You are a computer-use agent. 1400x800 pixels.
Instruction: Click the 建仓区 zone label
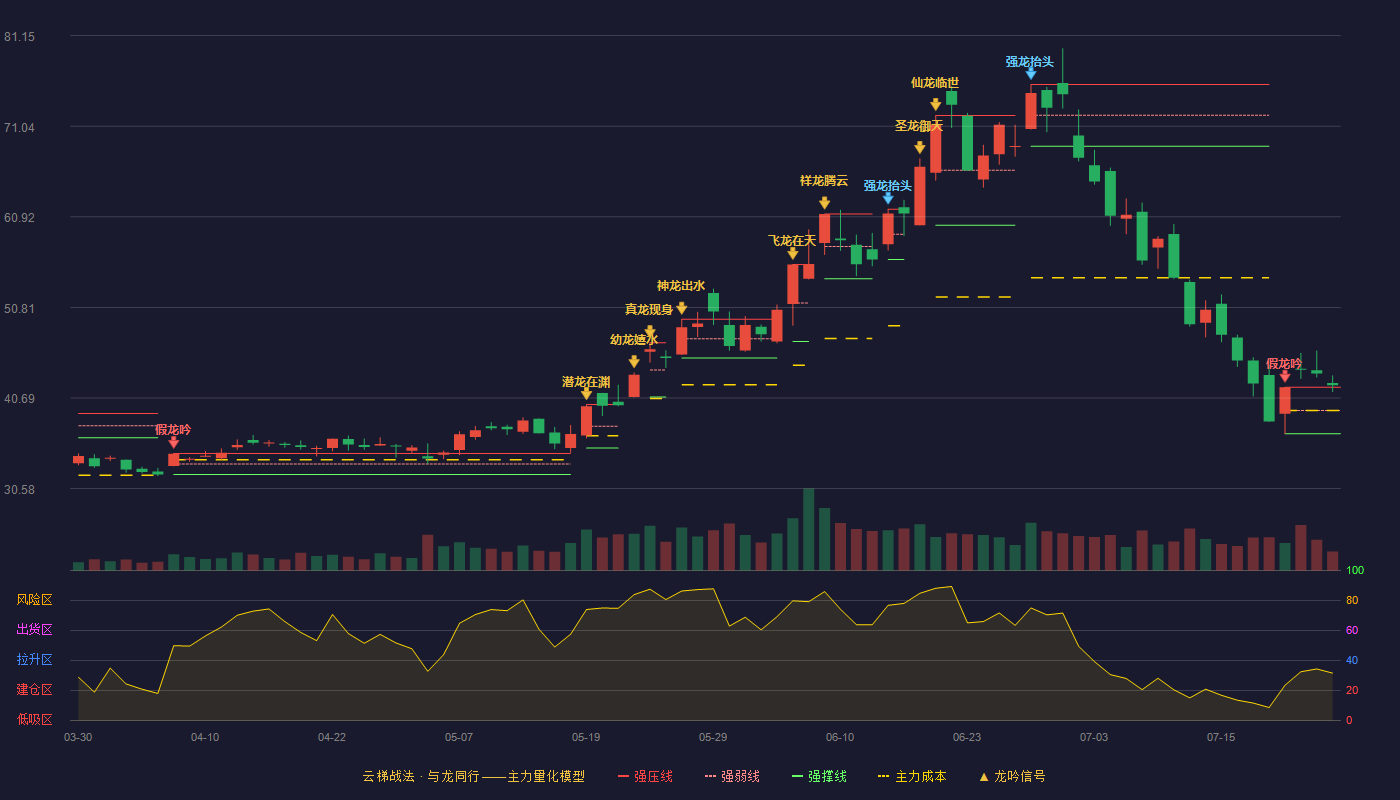click(x=34, y=690)
